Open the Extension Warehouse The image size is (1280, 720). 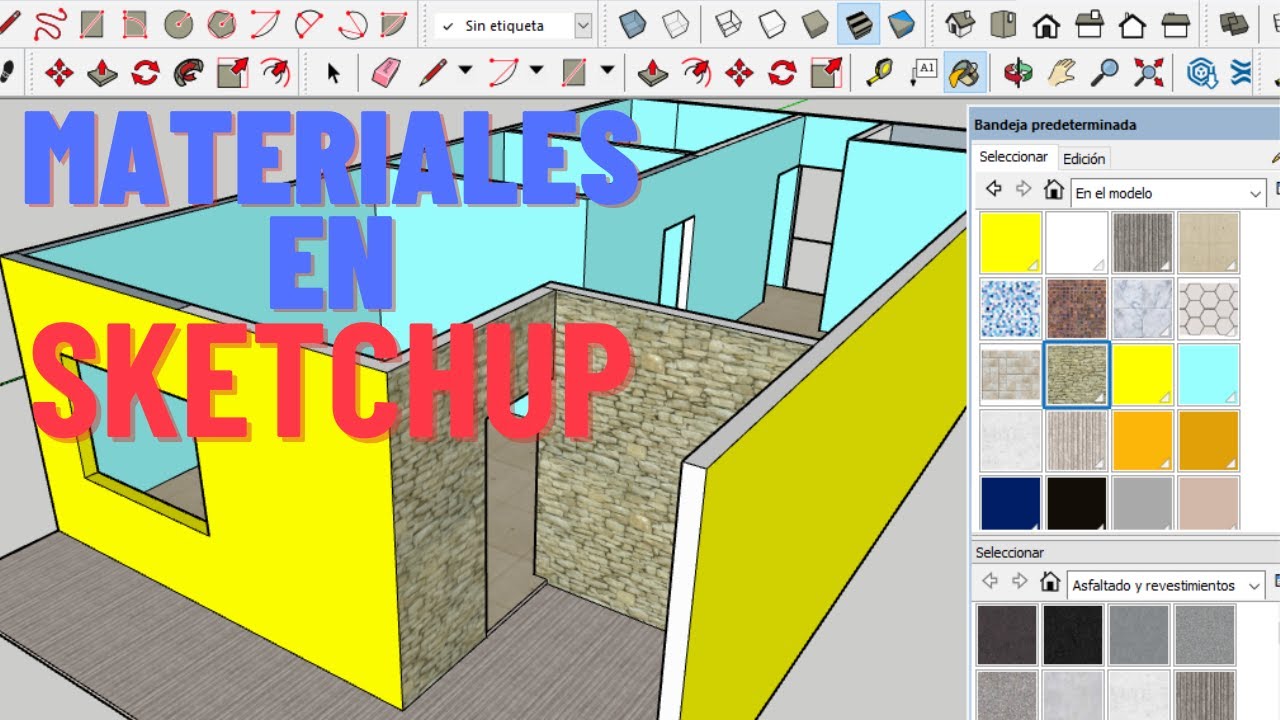click(x=1242, y=72)
